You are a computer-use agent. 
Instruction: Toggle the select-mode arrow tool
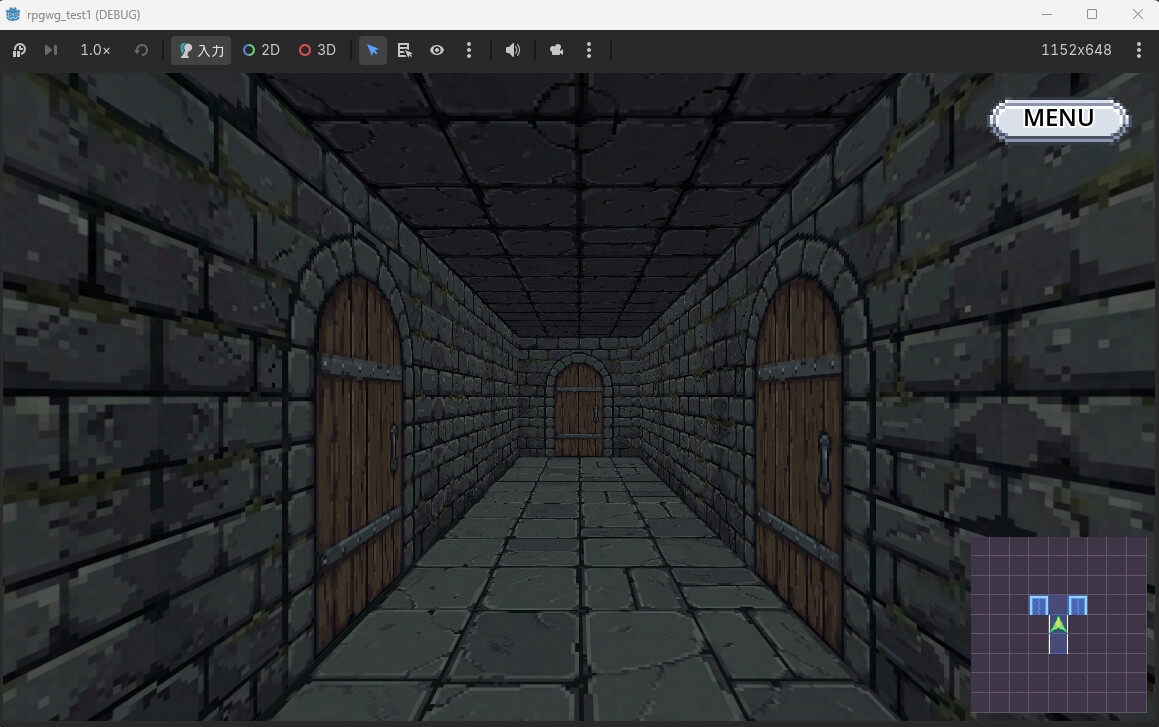pos(373,50)
